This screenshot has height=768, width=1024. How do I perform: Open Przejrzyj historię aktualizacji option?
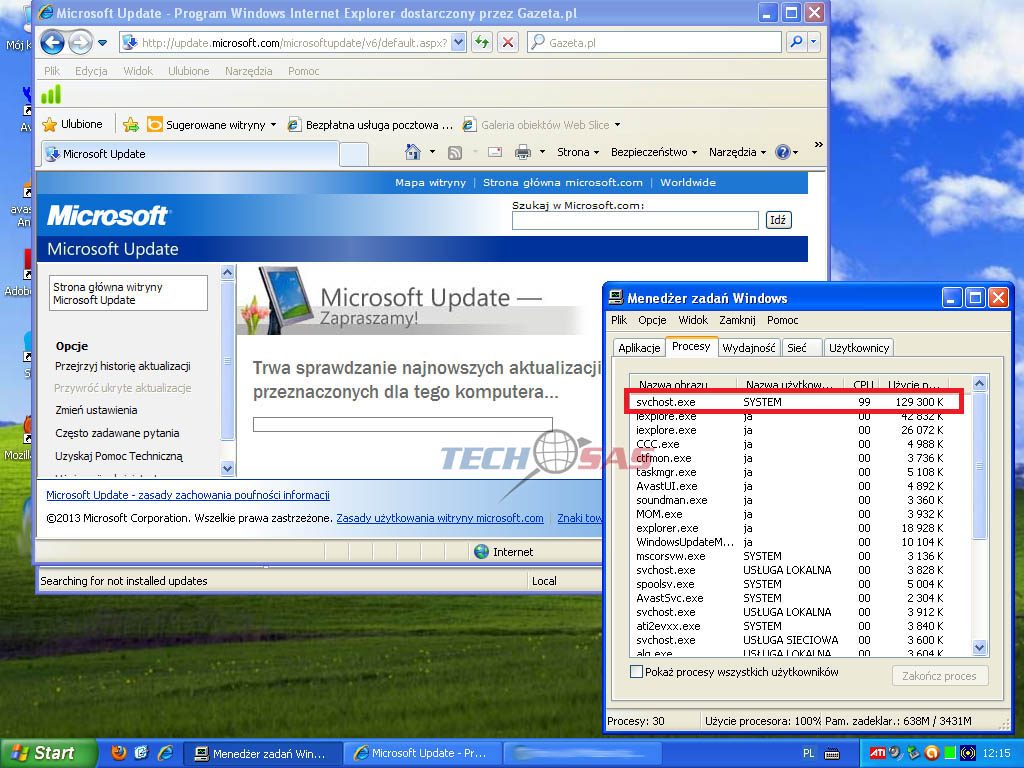[123, 366]
